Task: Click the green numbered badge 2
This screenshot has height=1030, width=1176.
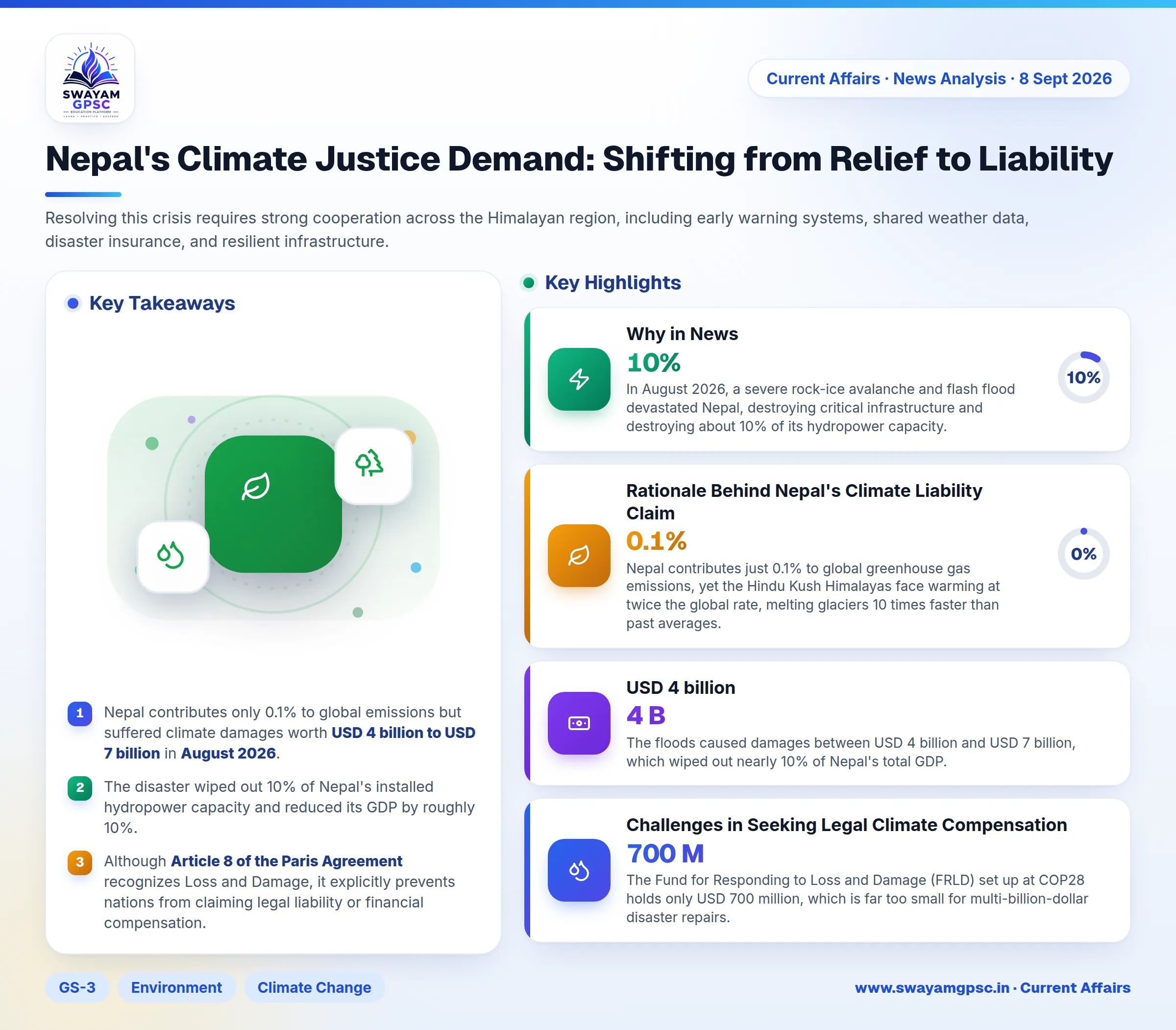Action: point(80,788)
